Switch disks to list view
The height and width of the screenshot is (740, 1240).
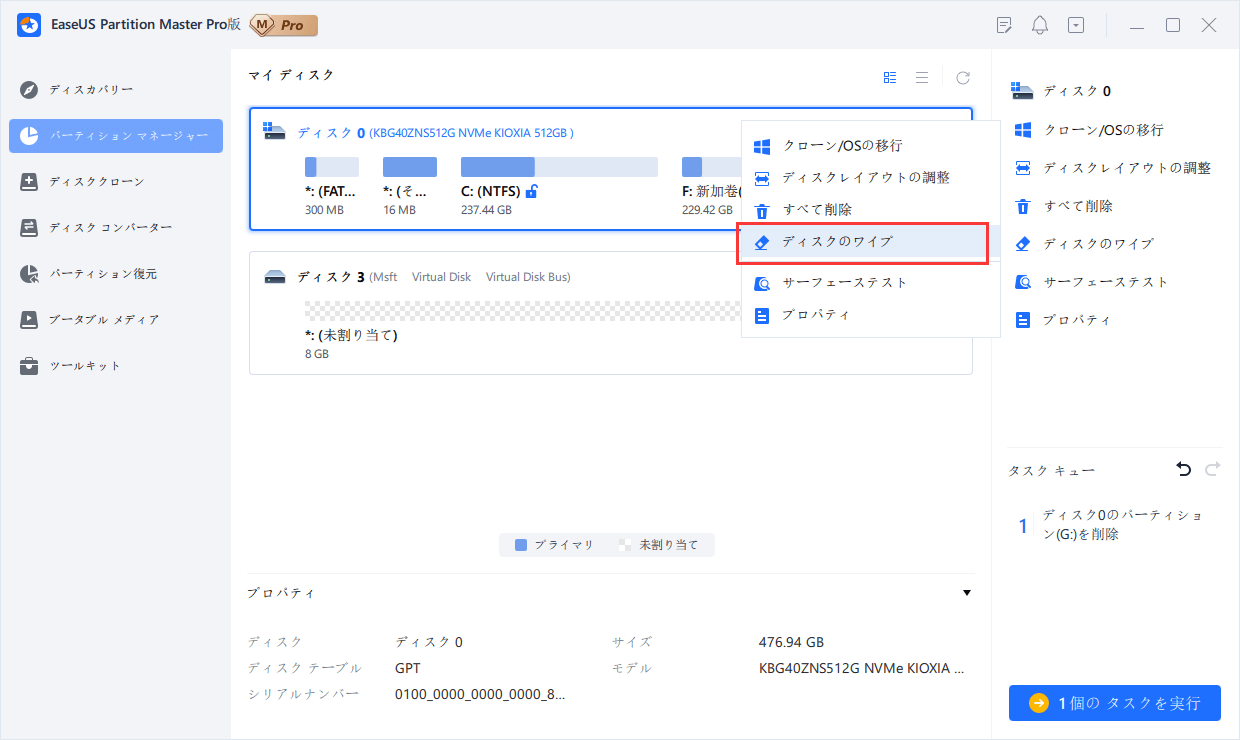click(x=922, y=75)
